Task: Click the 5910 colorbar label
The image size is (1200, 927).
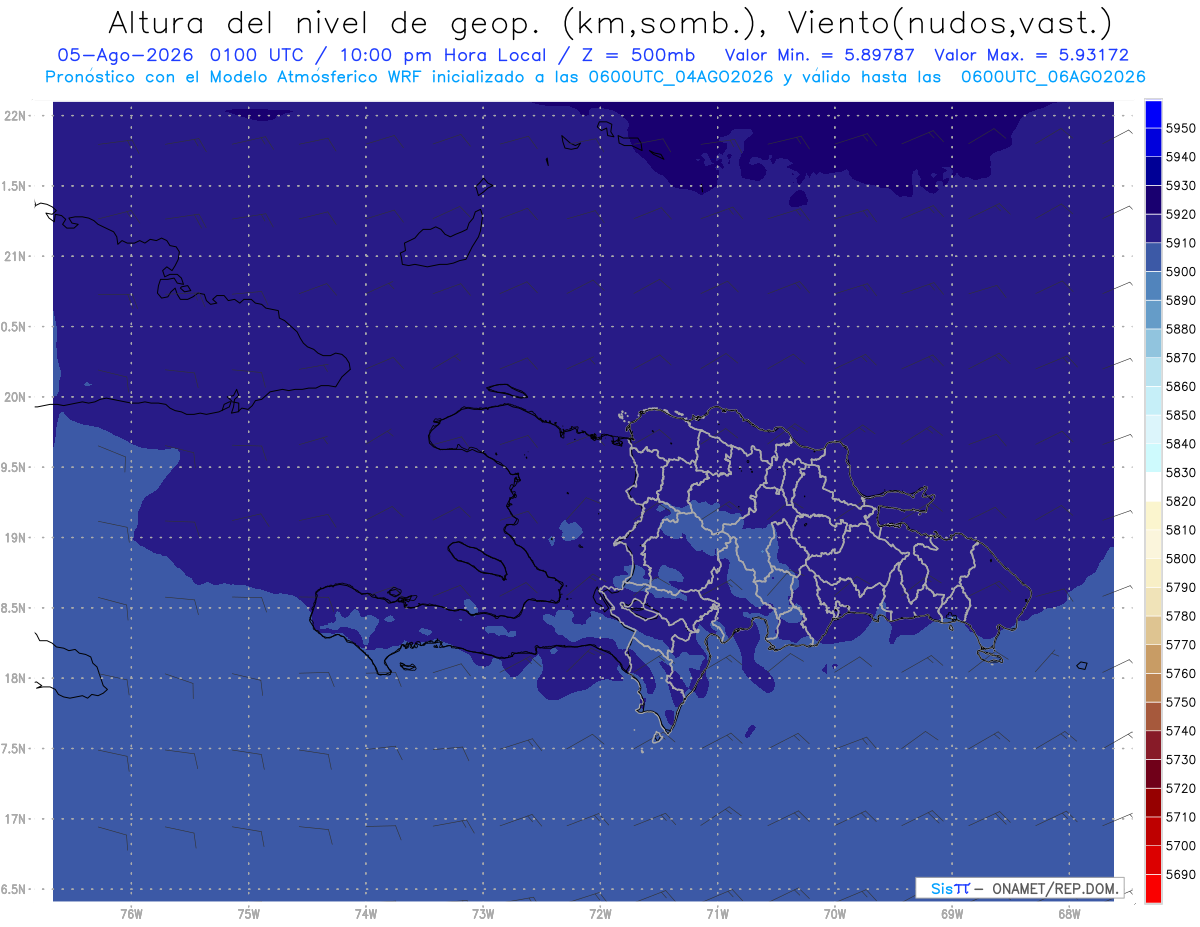Action: [x=1180, y=243]
